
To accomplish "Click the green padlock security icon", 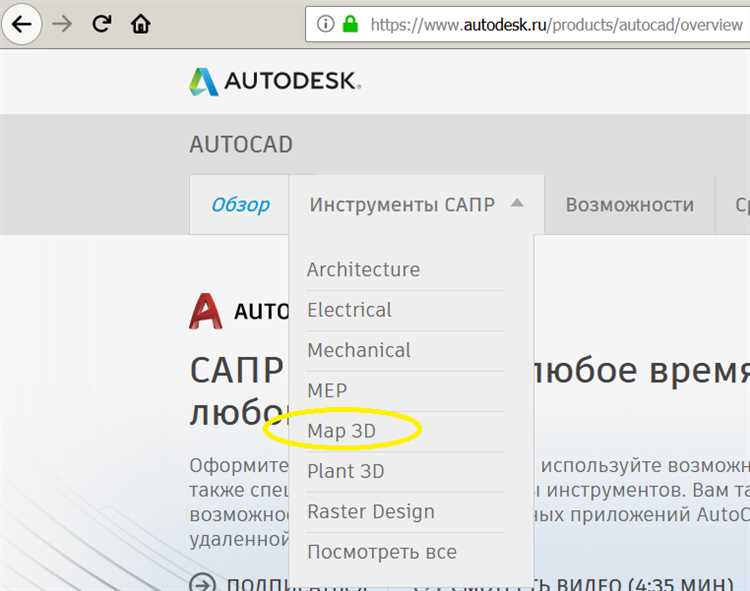I will click(350, 23).
